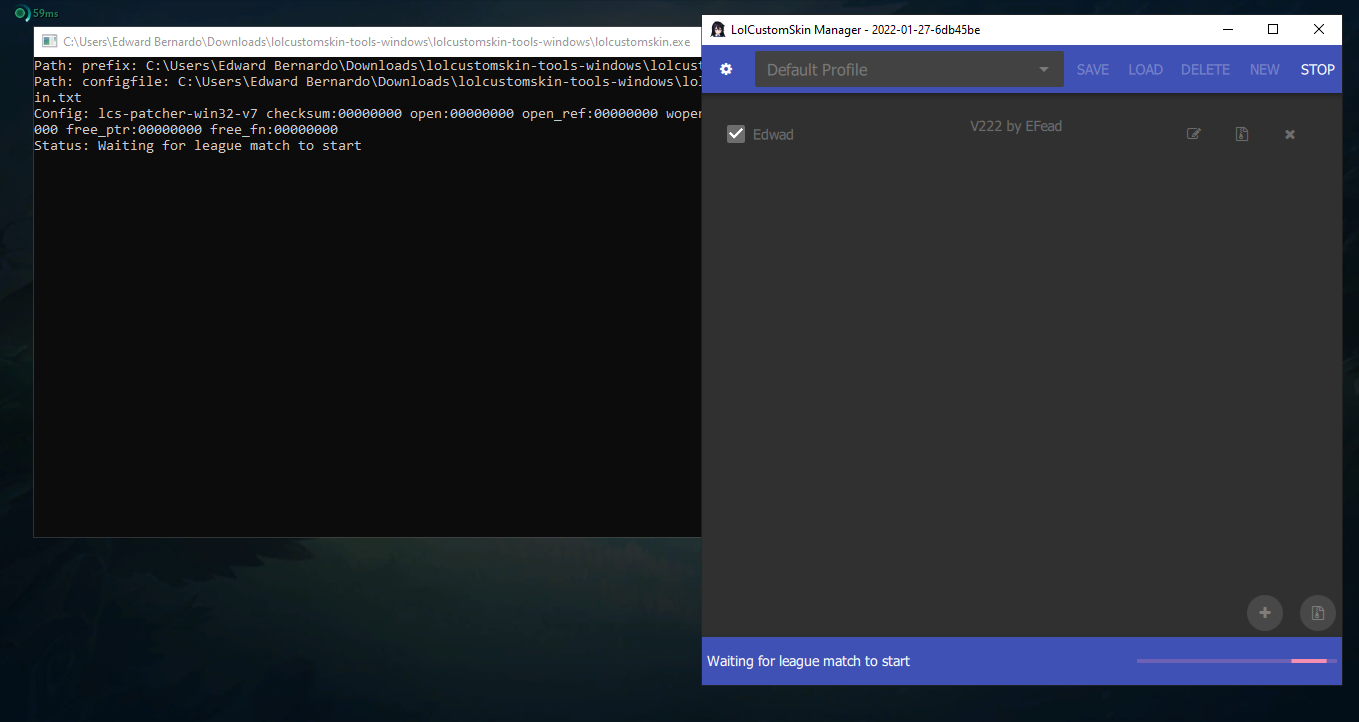Minimize the LolCustomSkin Manager window
1359x722 pixels.
pos(1227,29)
